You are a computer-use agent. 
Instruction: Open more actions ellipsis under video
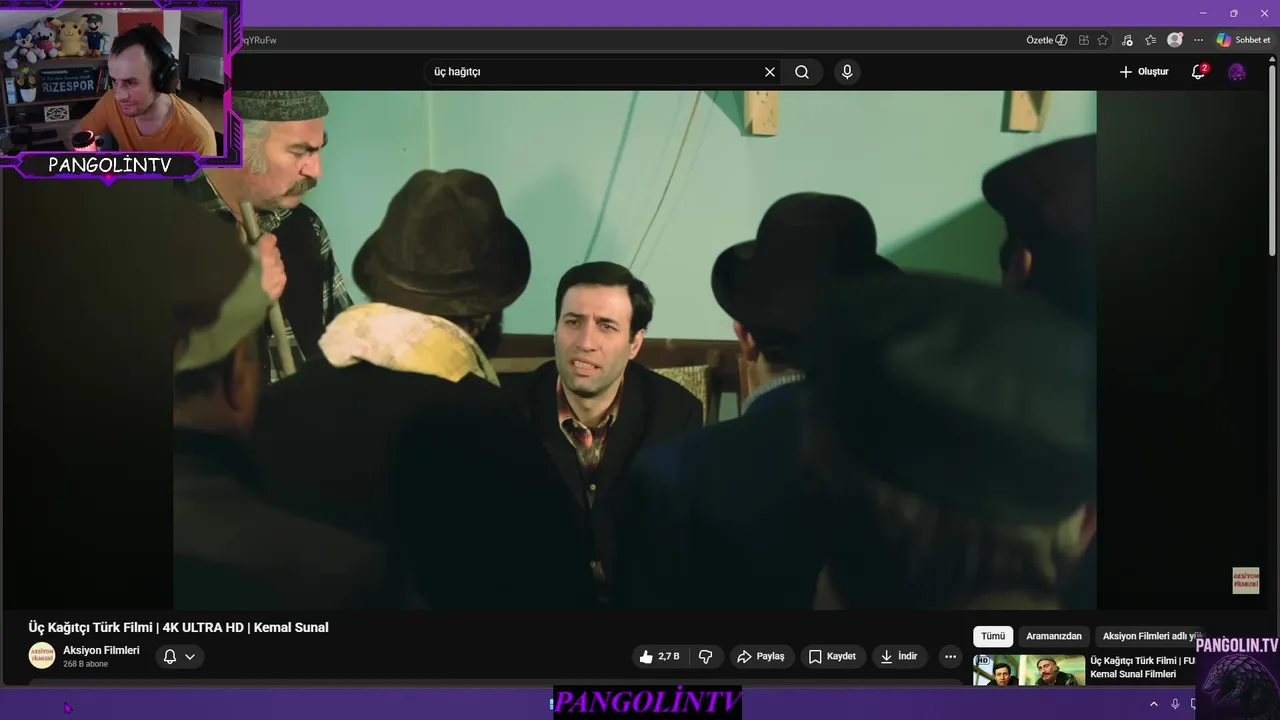pos(950,657)
